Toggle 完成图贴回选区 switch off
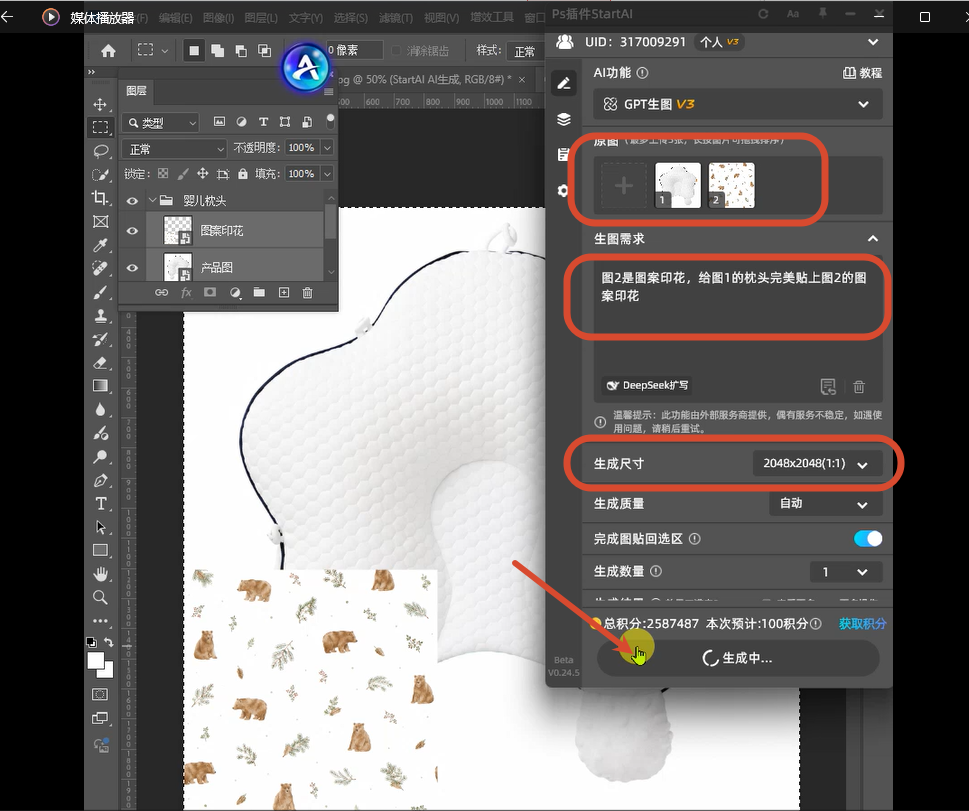Image resolution: width=969 pixels, height=811 pixels. click(x=868, y=538)
